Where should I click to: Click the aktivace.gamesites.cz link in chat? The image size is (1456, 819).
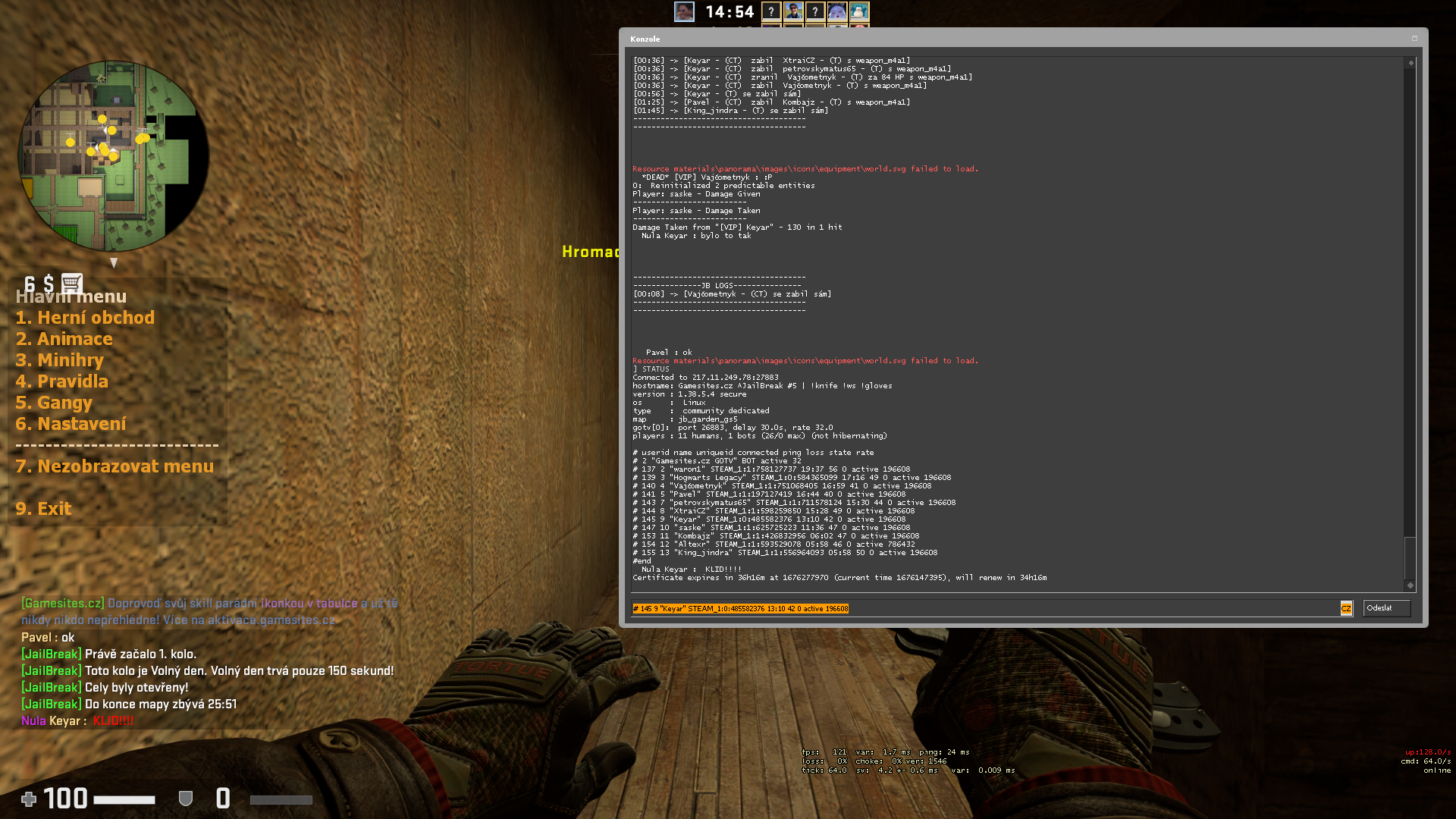click(271, 620)
